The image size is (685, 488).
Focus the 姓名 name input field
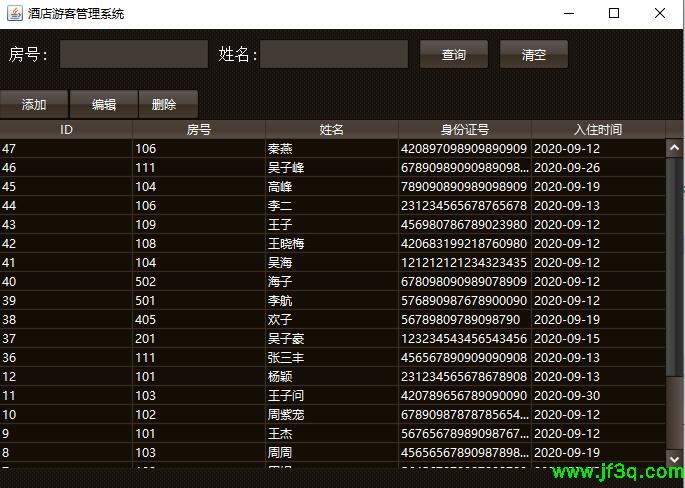pyautogui.click(x=334, y=54)
